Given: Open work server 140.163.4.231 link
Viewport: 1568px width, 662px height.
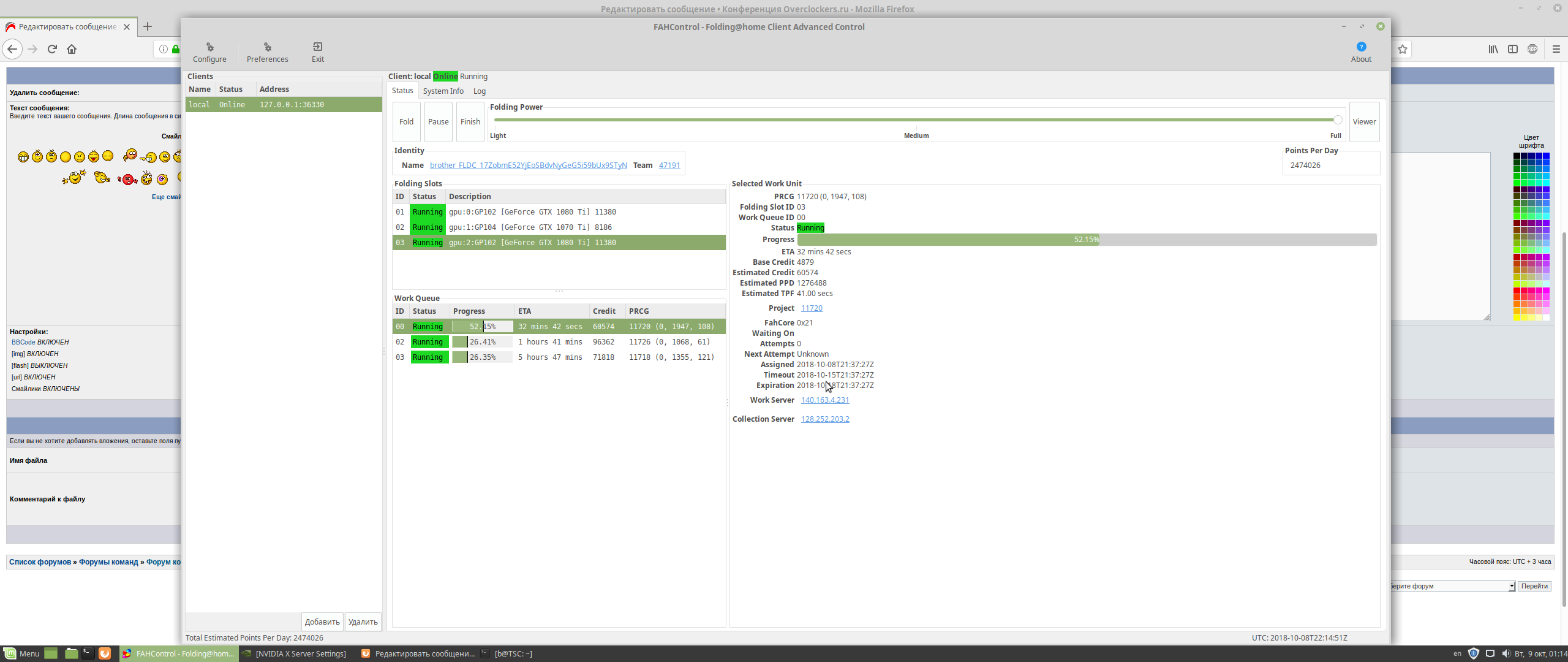Looking at the screenshot, I should coord(824,400).
